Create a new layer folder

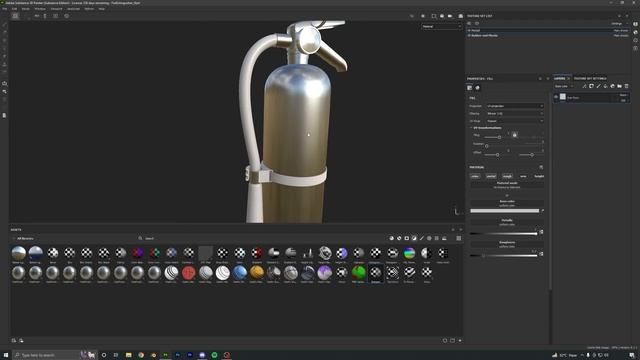[x=619, y=86]
